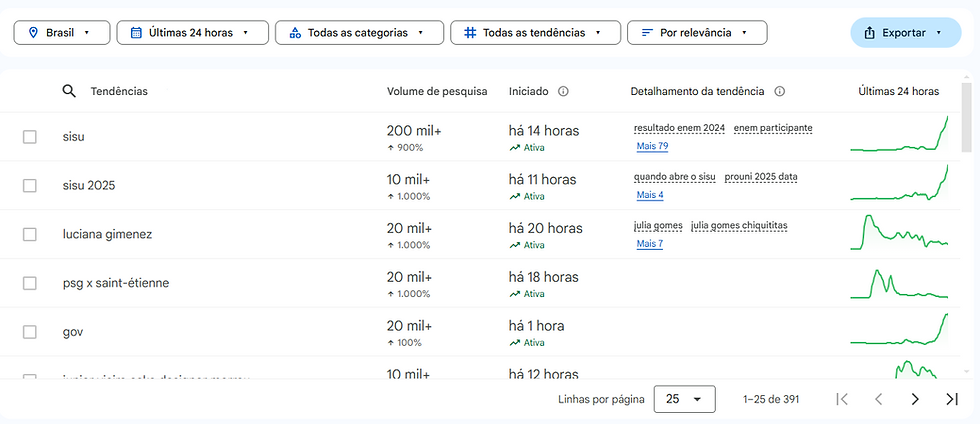
Task: Click the gov row sparkline chart
Action: tap(899, 328)
